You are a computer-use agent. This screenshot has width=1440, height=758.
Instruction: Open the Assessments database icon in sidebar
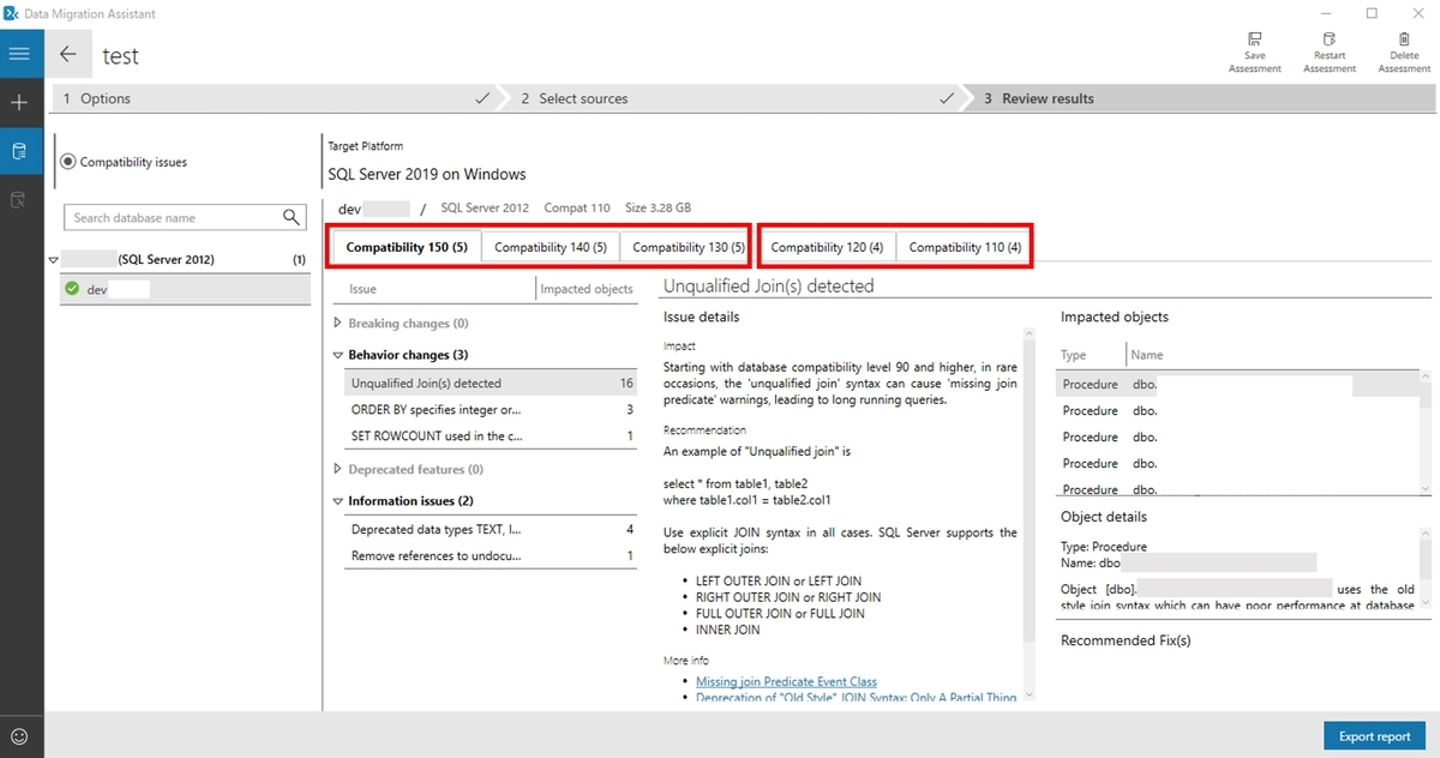(19, 152)
